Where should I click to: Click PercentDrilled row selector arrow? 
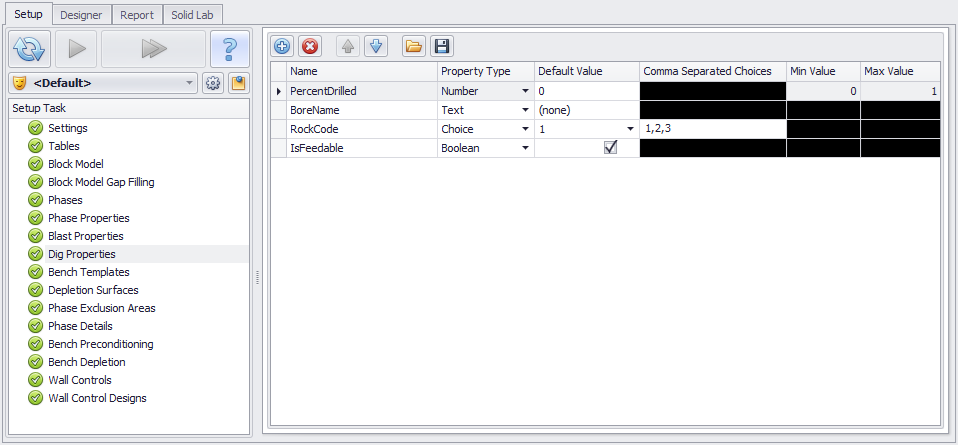coord(279,91)
